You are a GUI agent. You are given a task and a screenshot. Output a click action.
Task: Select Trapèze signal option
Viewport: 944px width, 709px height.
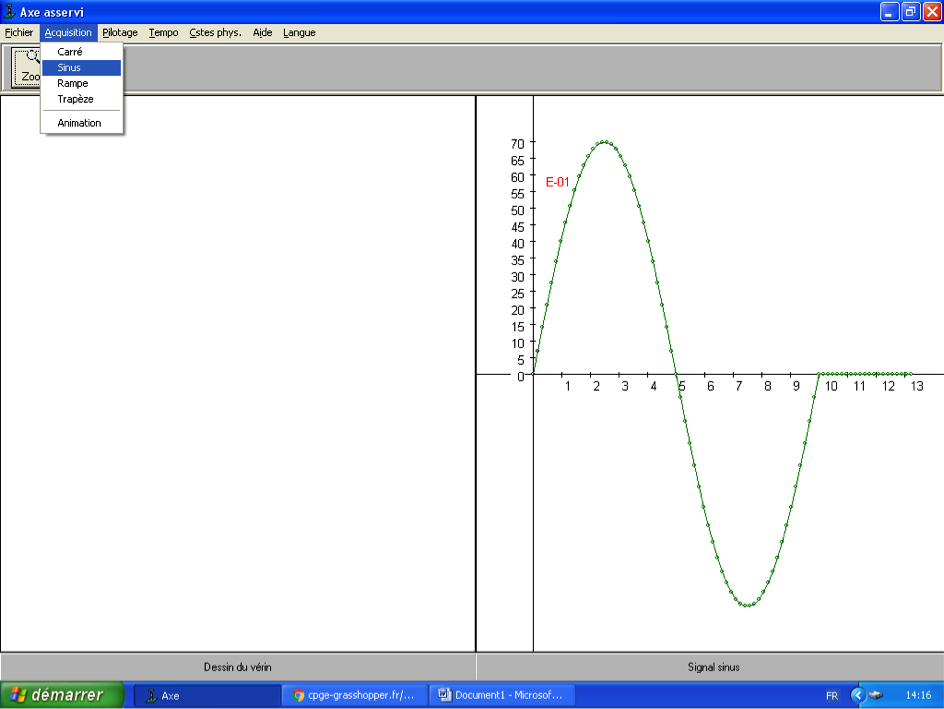pos(81,99)
